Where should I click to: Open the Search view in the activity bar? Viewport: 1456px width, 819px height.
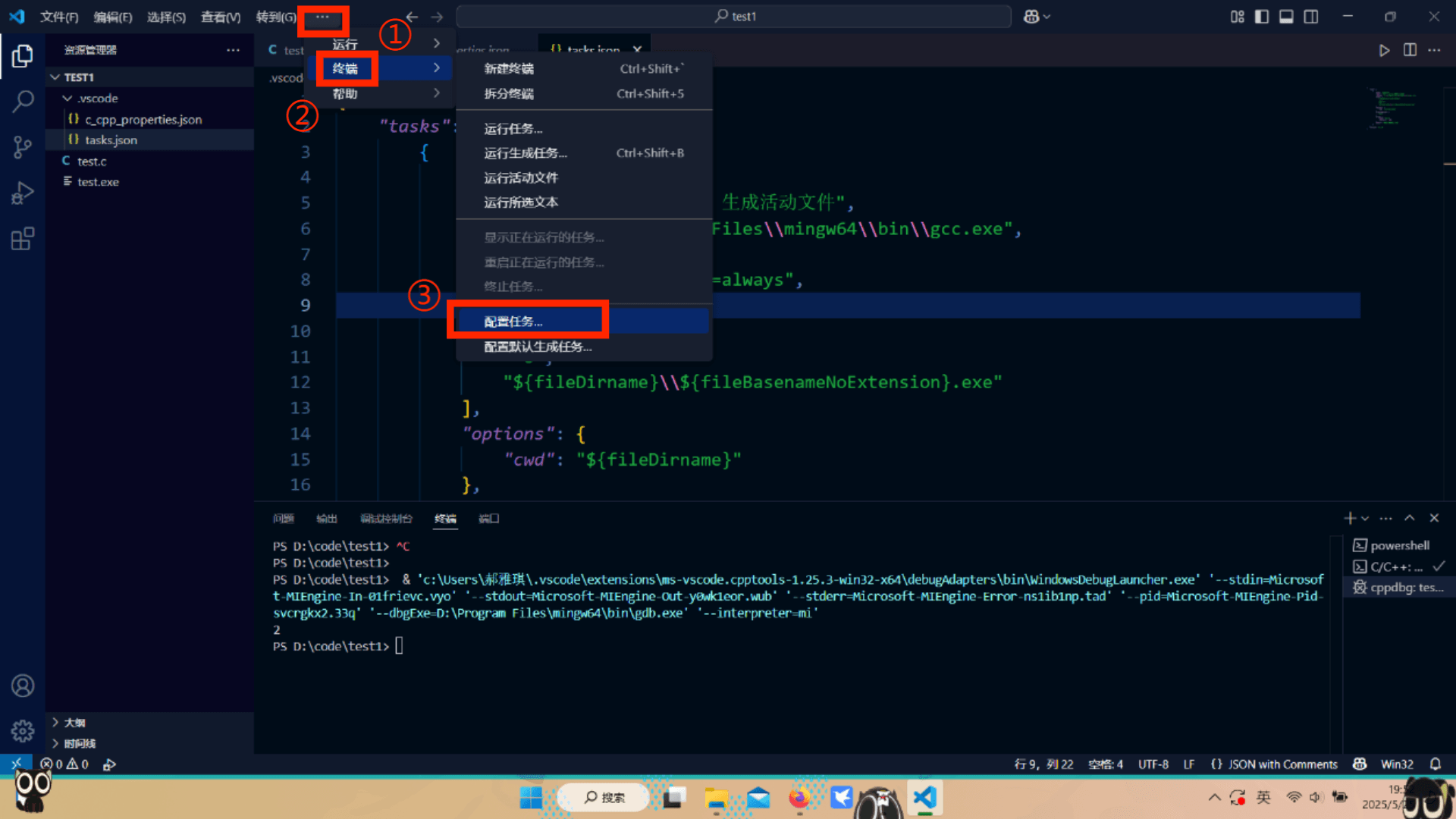[23, 101]
